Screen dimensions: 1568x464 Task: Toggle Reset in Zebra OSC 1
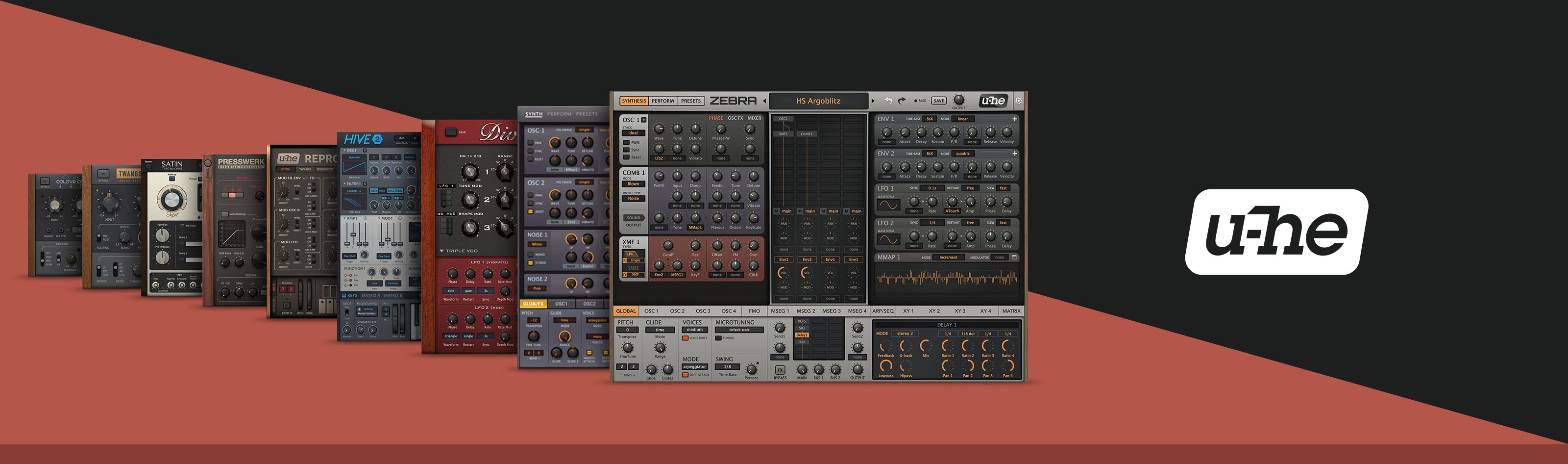coord(626,157)
